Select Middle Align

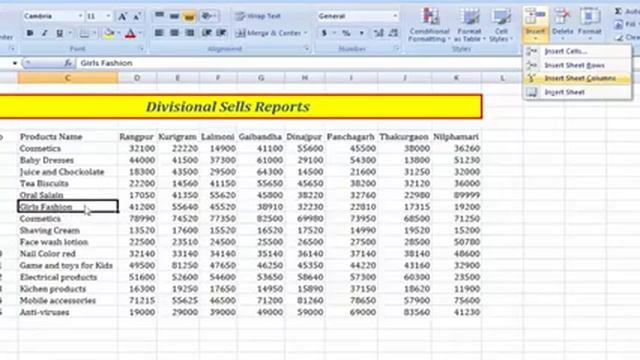tap(174, 16)
